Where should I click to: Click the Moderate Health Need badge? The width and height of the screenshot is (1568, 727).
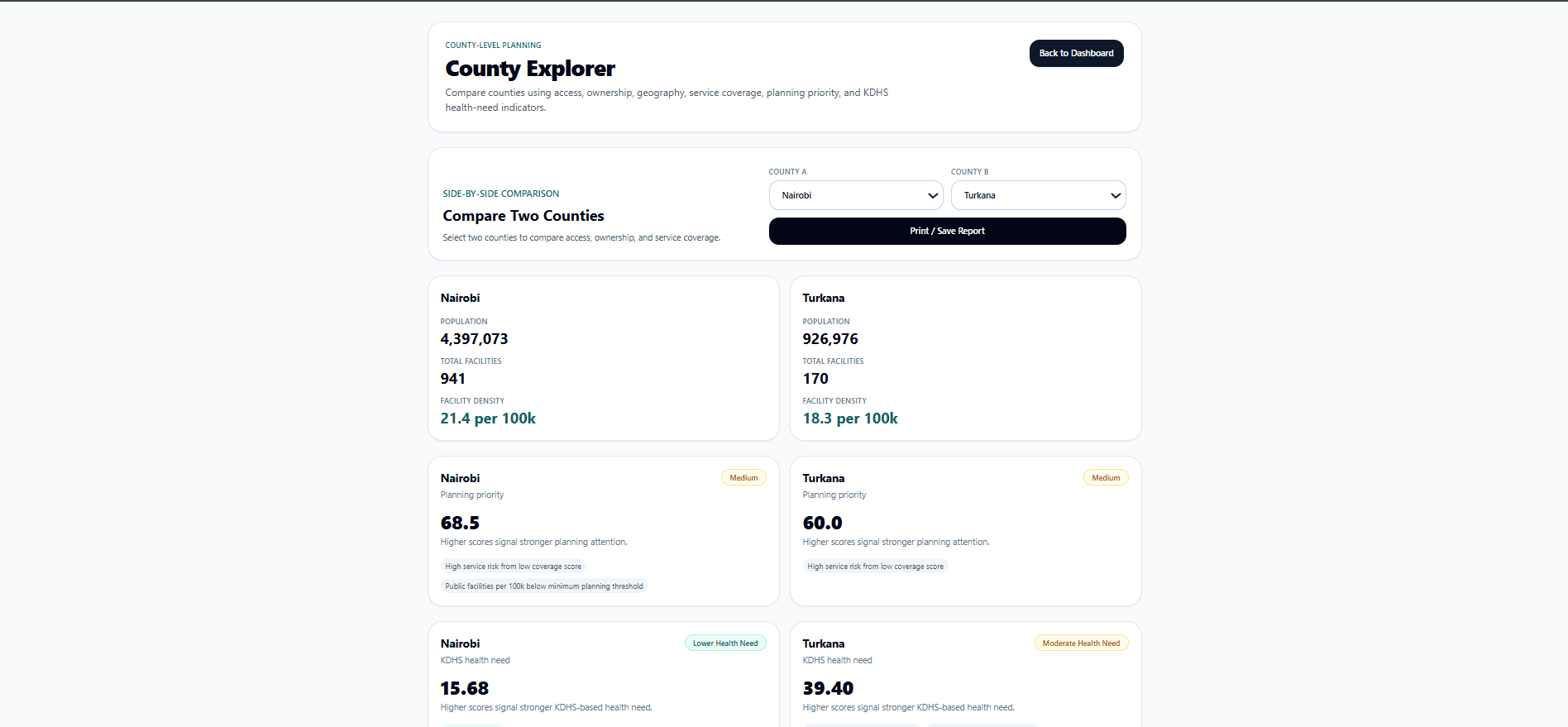pyautogui.click(x=1081, y=643)
